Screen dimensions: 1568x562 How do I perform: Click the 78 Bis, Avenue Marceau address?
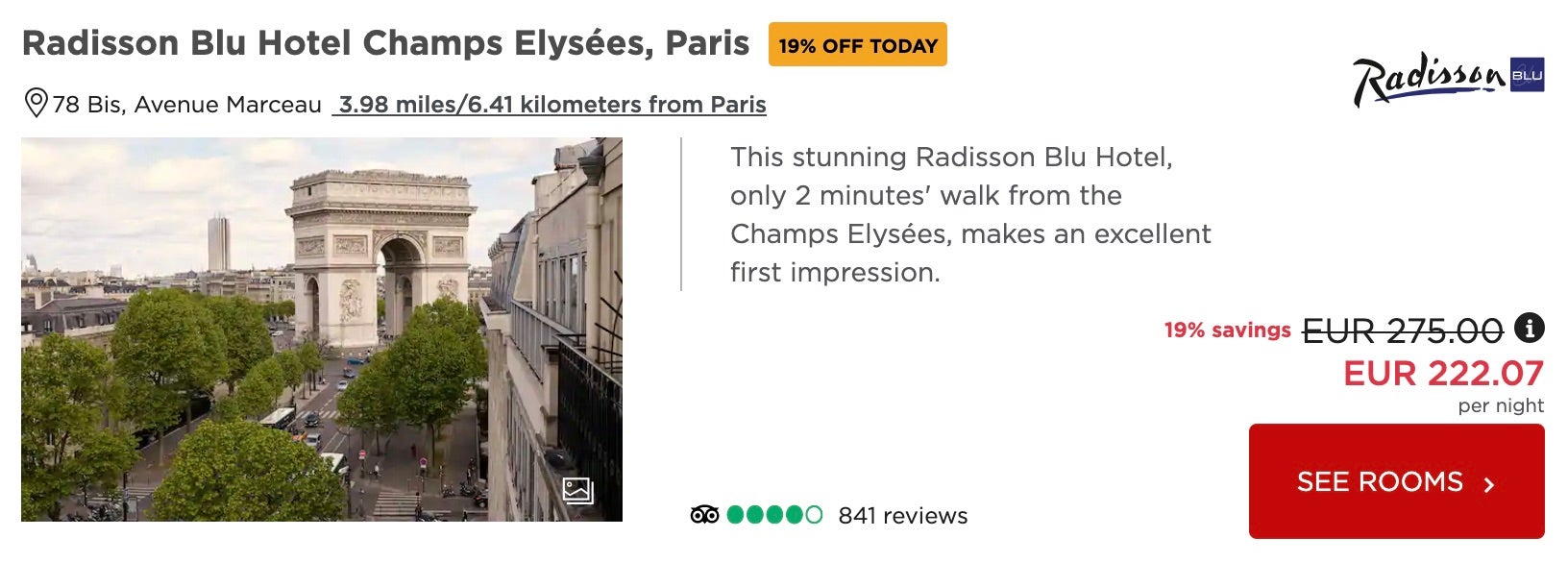click(x=186, y=104)
